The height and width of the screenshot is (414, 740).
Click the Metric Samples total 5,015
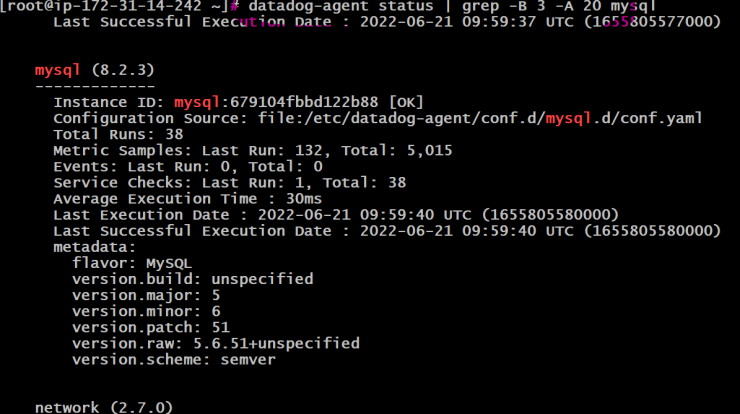pyautogui.click(x=429, y=151)
